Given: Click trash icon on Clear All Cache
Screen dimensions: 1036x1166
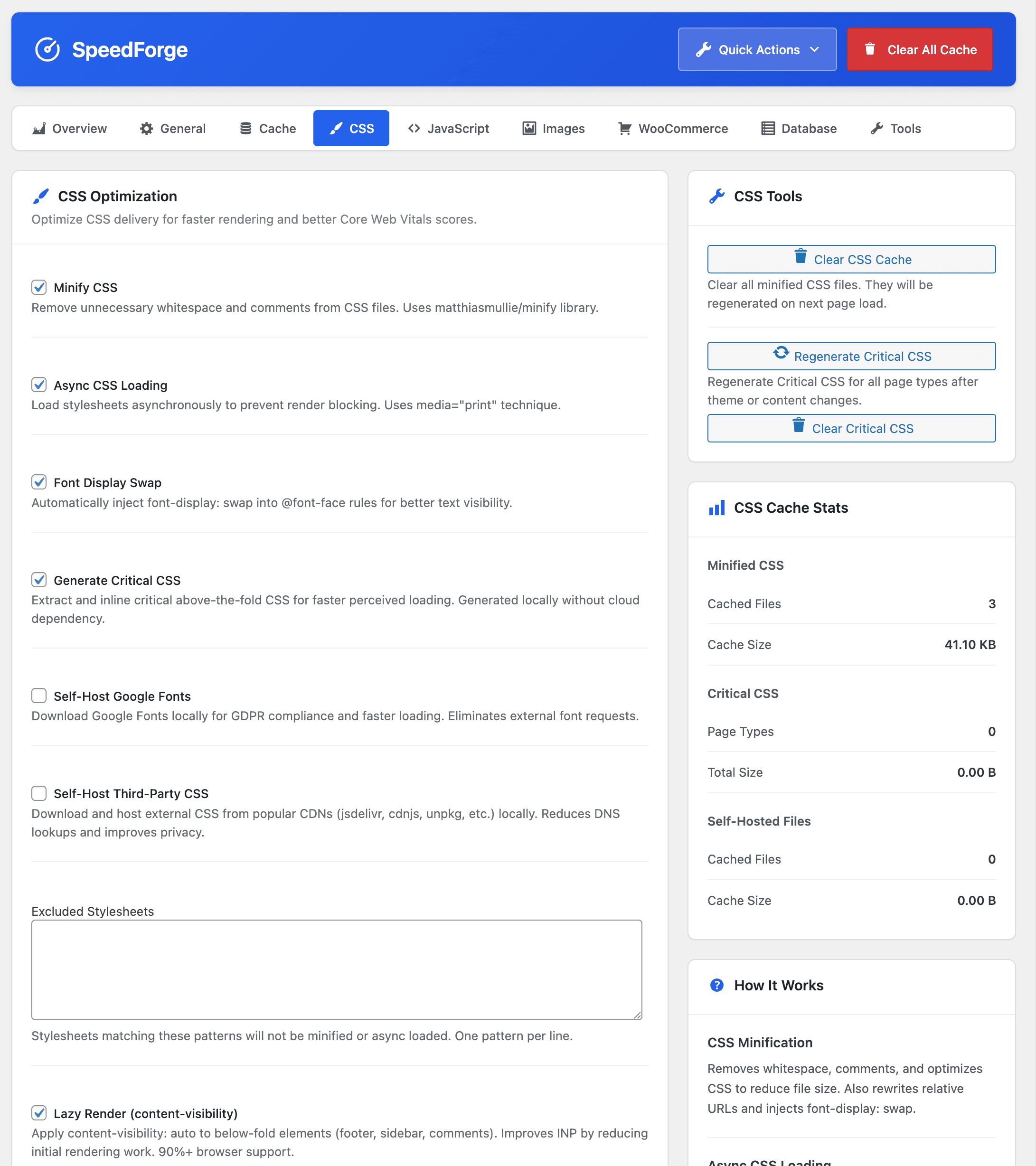Looking at the screenshot, I should [x=869, y=49].
